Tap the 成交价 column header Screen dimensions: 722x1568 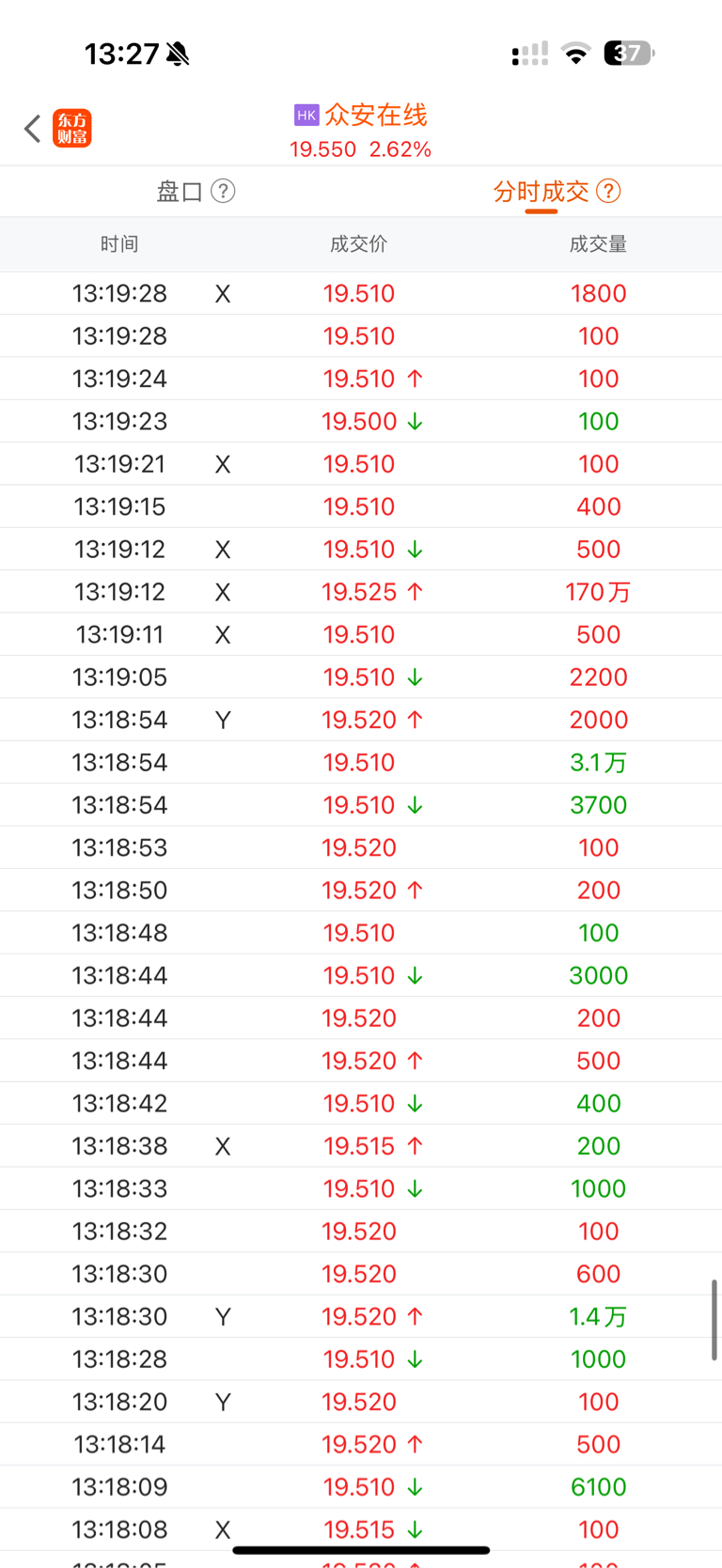pyautogui.click(x=358, y=244)
